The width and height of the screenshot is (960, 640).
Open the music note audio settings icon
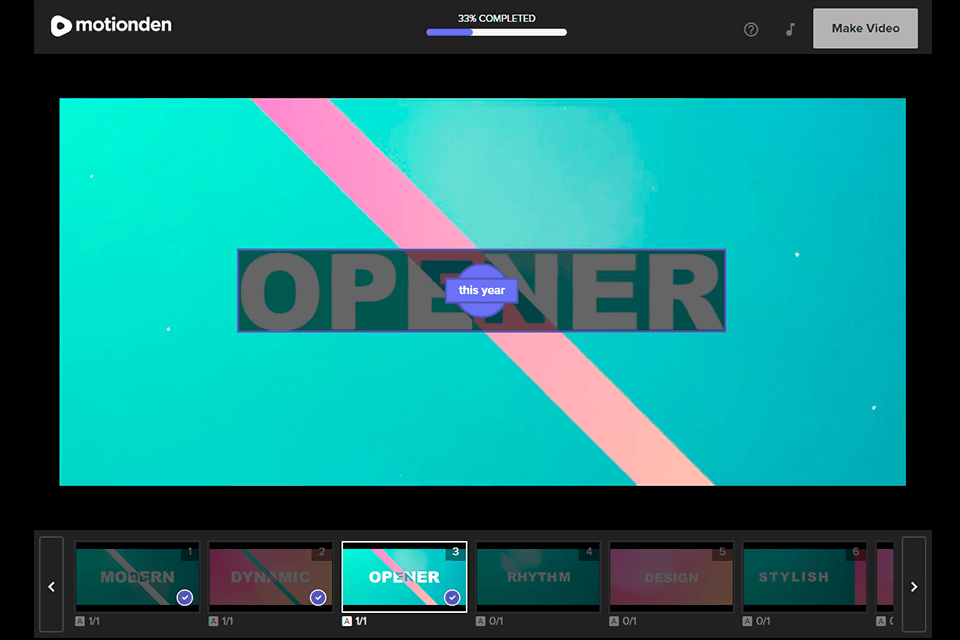pyautogui.click(x=789, y=29)
